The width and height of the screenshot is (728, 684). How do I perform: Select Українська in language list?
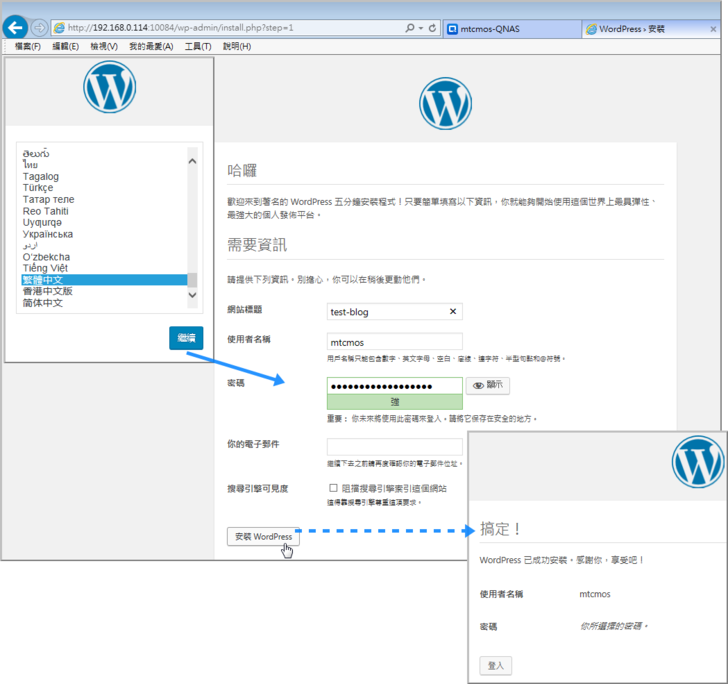click(x=104, y=234)
